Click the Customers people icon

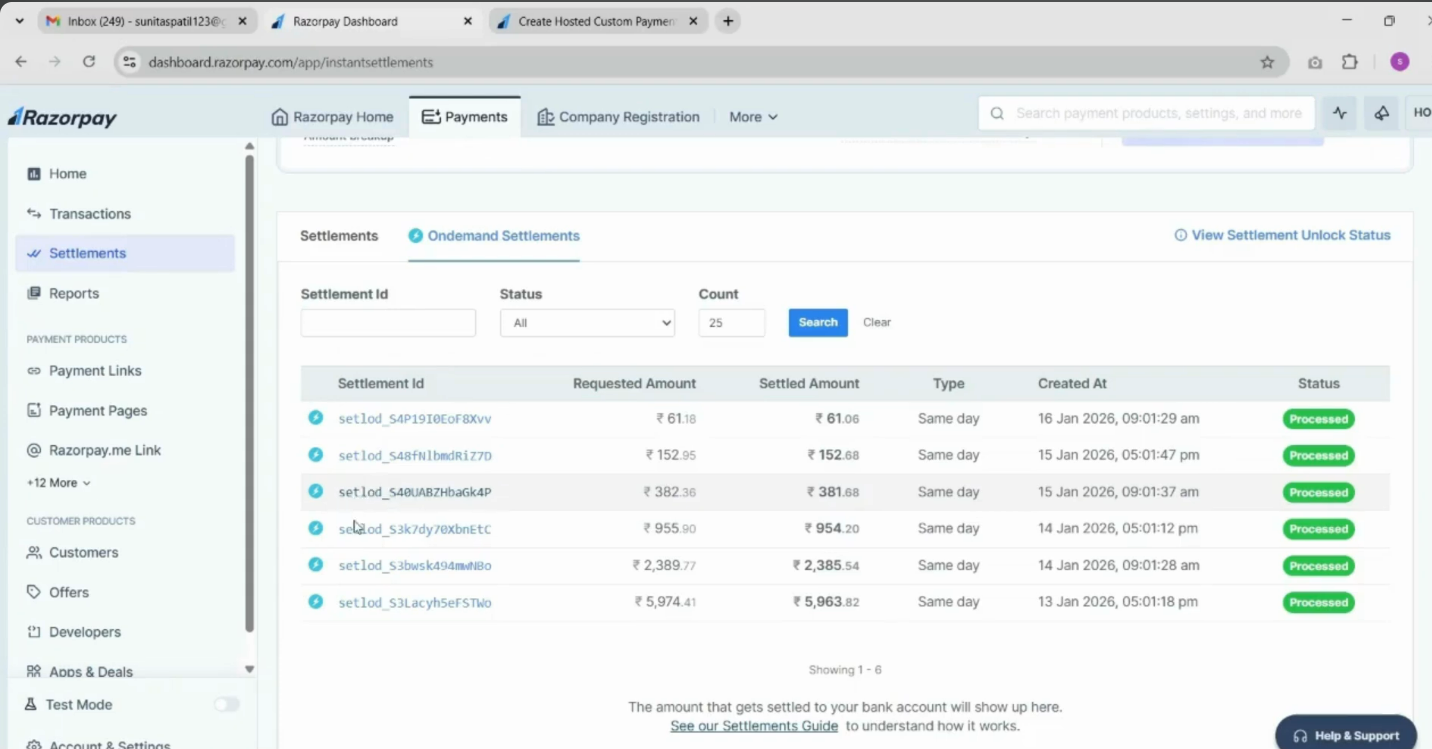click(x=34, y=552)
